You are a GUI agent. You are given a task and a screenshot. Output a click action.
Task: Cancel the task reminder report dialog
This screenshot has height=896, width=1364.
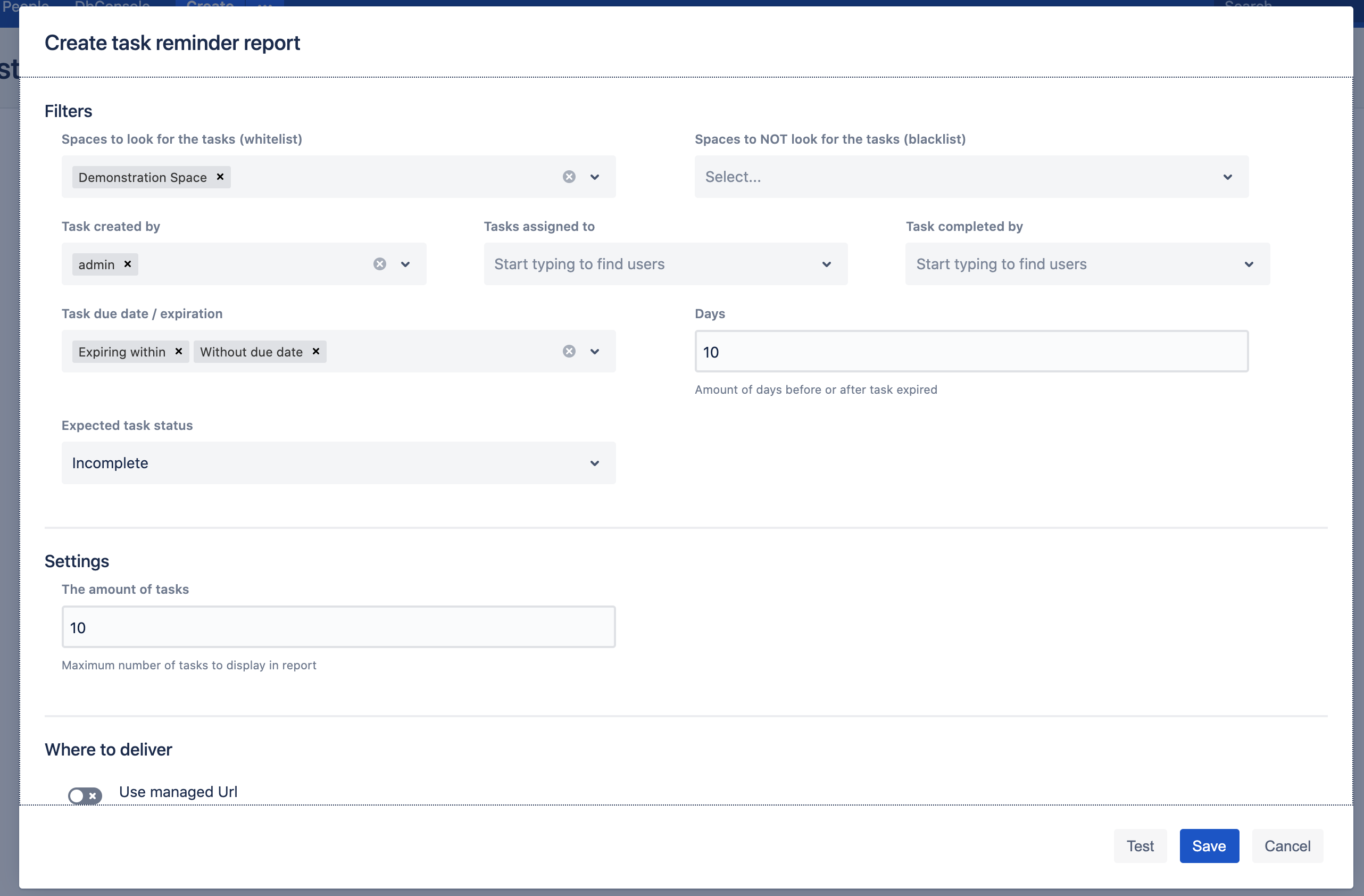(x=1287, y=845)
